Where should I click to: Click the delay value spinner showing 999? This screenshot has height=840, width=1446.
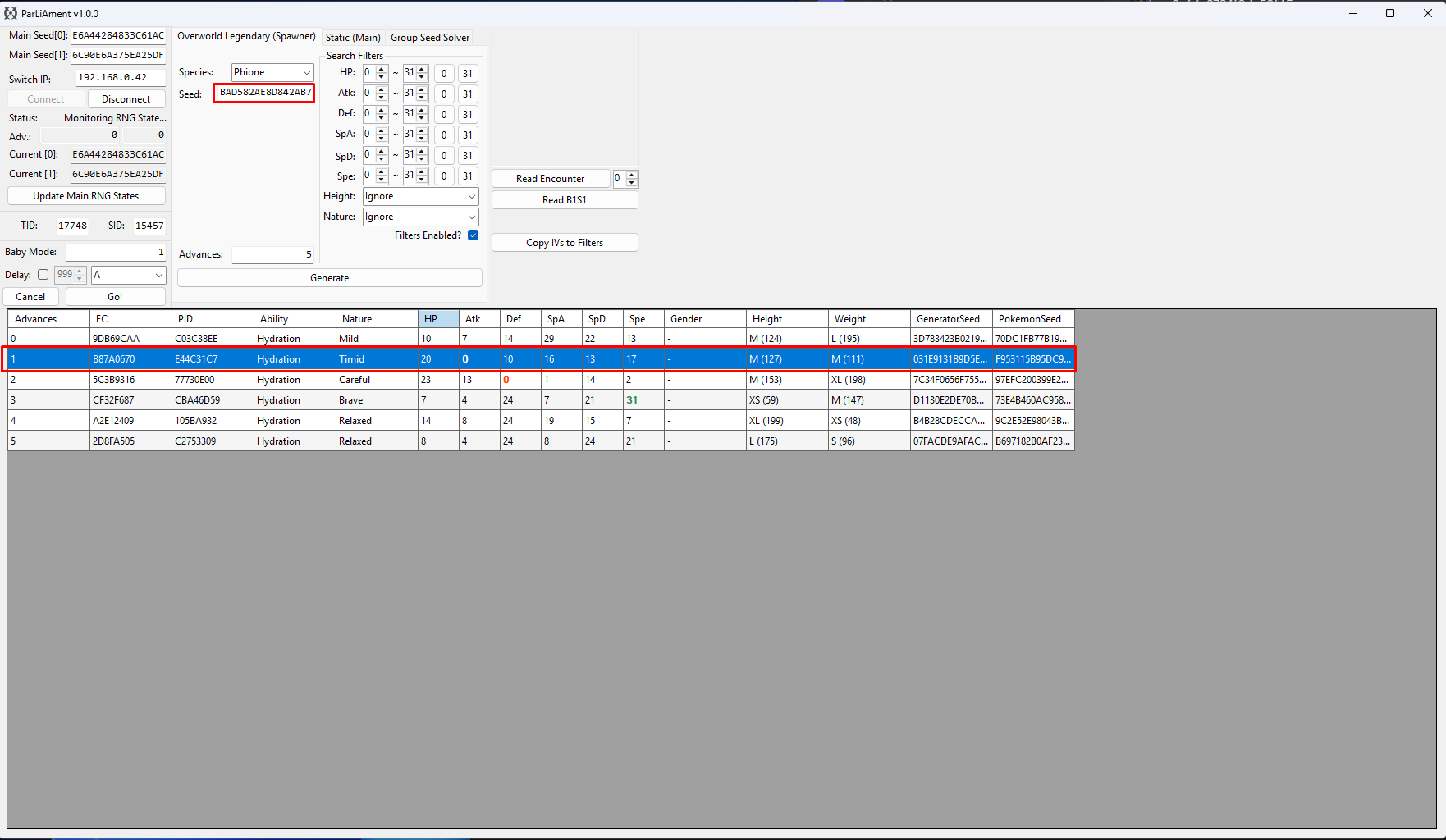(70, 275)
